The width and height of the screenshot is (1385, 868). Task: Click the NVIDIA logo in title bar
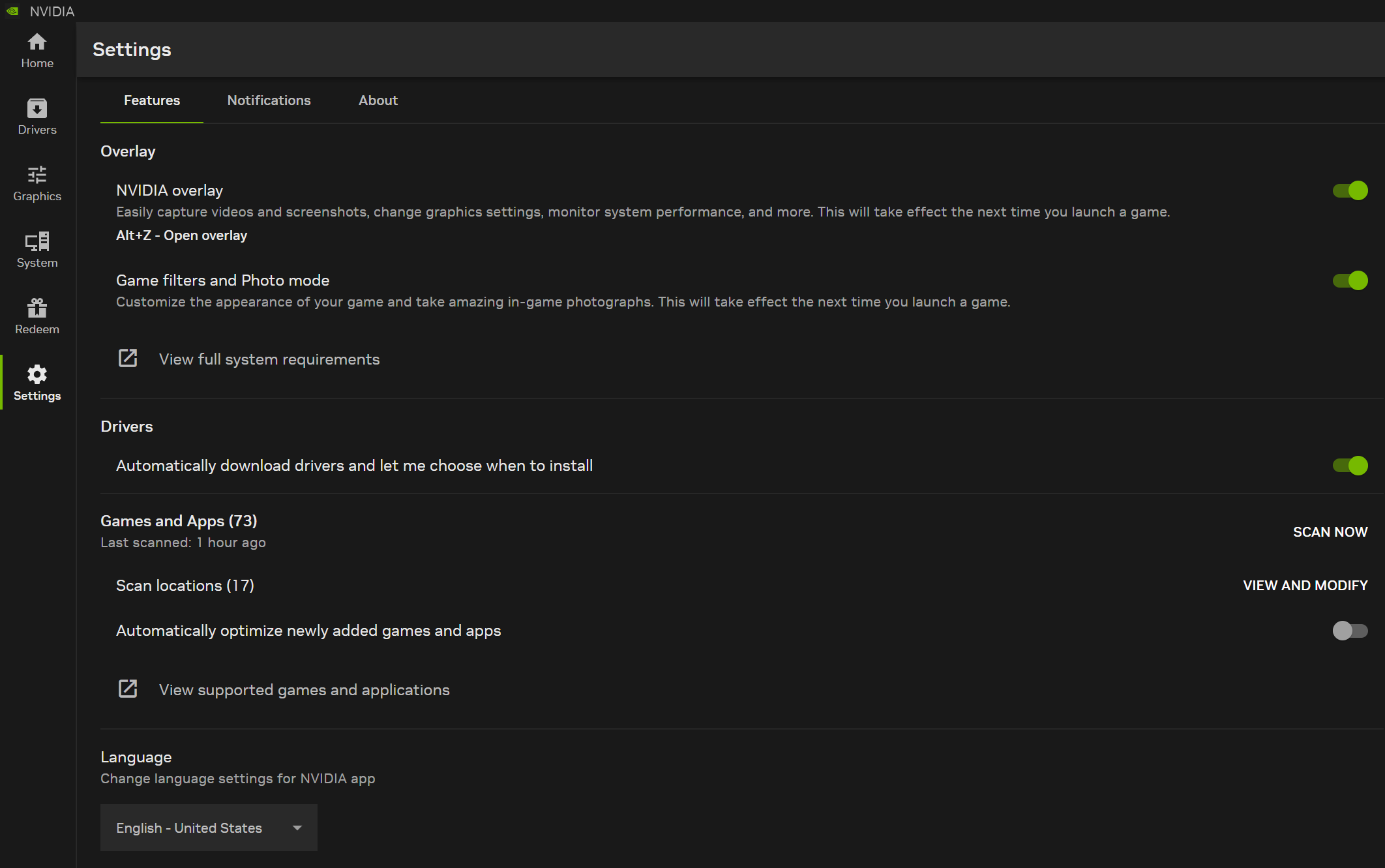coord(12,11)
